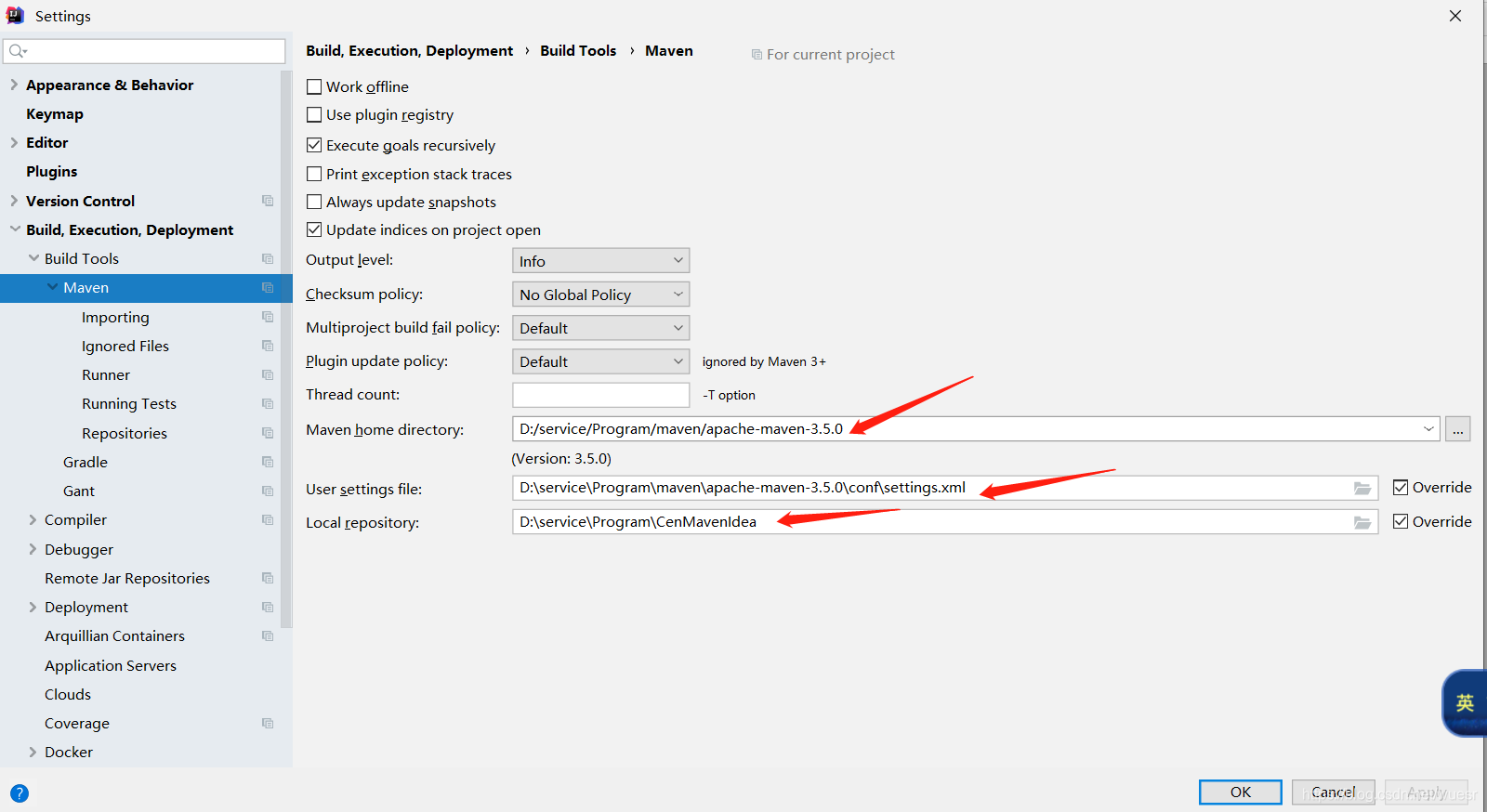Click the project-level icon next to Running Tests
The width and height of the screenshot is (1487, 812).
[268, 403]
